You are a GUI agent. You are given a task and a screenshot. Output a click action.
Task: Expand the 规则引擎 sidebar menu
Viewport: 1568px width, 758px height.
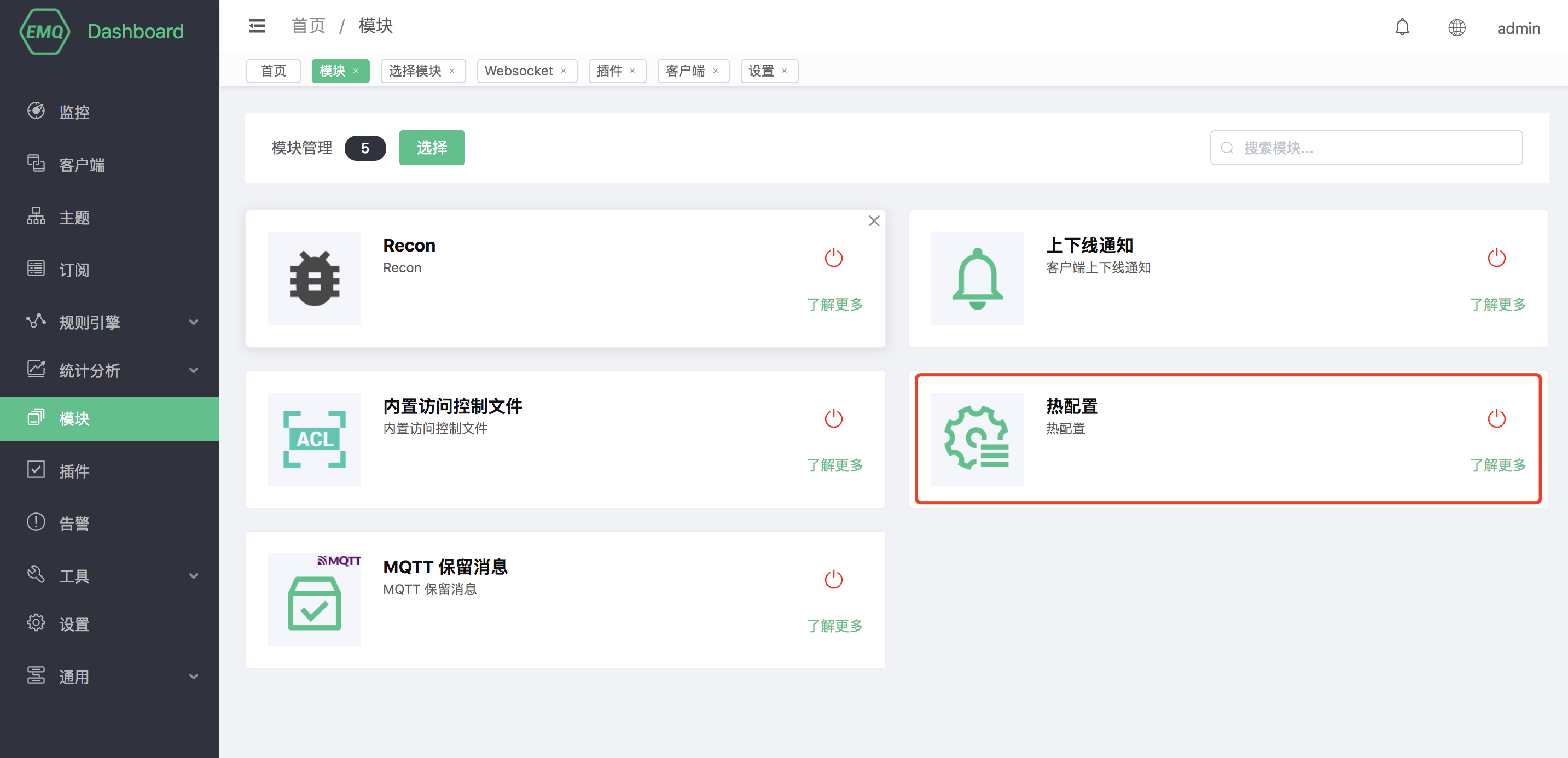pyautogui.click(x=109, y=322)
